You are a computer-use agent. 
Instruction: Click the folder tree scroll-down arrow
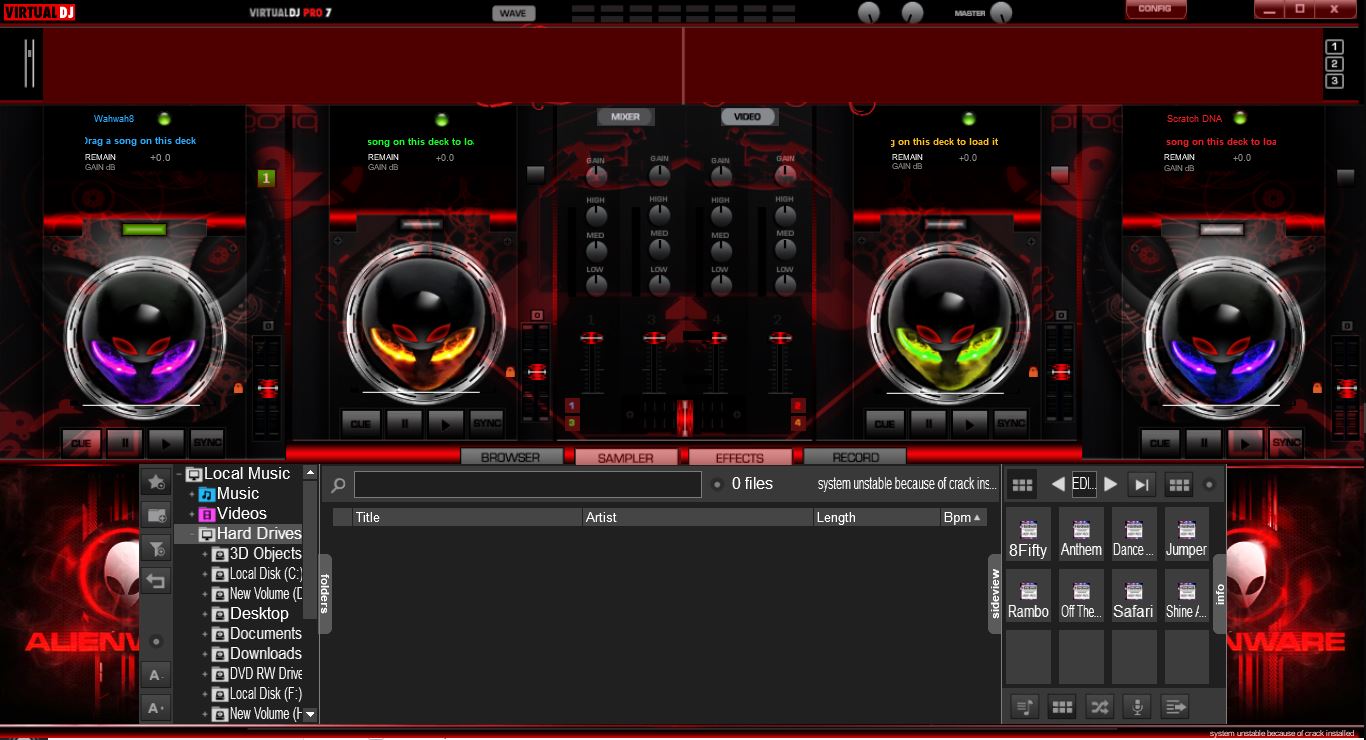point(310,714)
